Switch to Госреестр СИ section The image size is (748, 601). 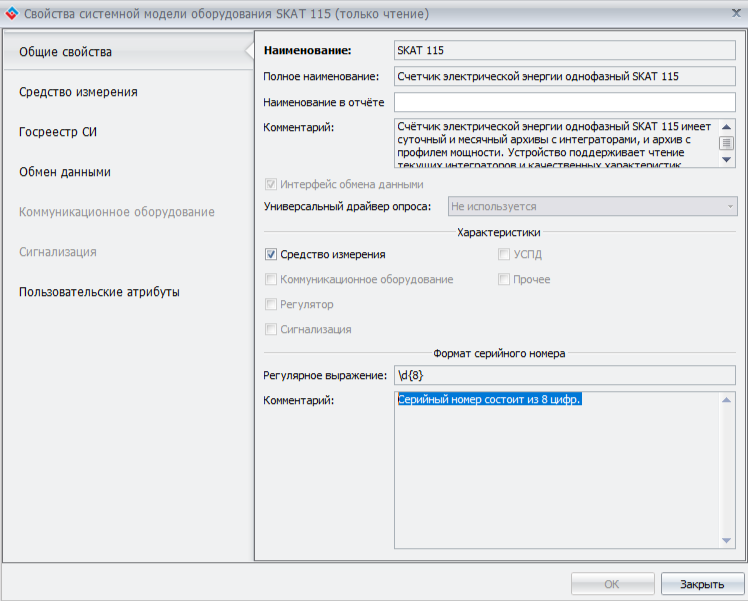point(58,132)
